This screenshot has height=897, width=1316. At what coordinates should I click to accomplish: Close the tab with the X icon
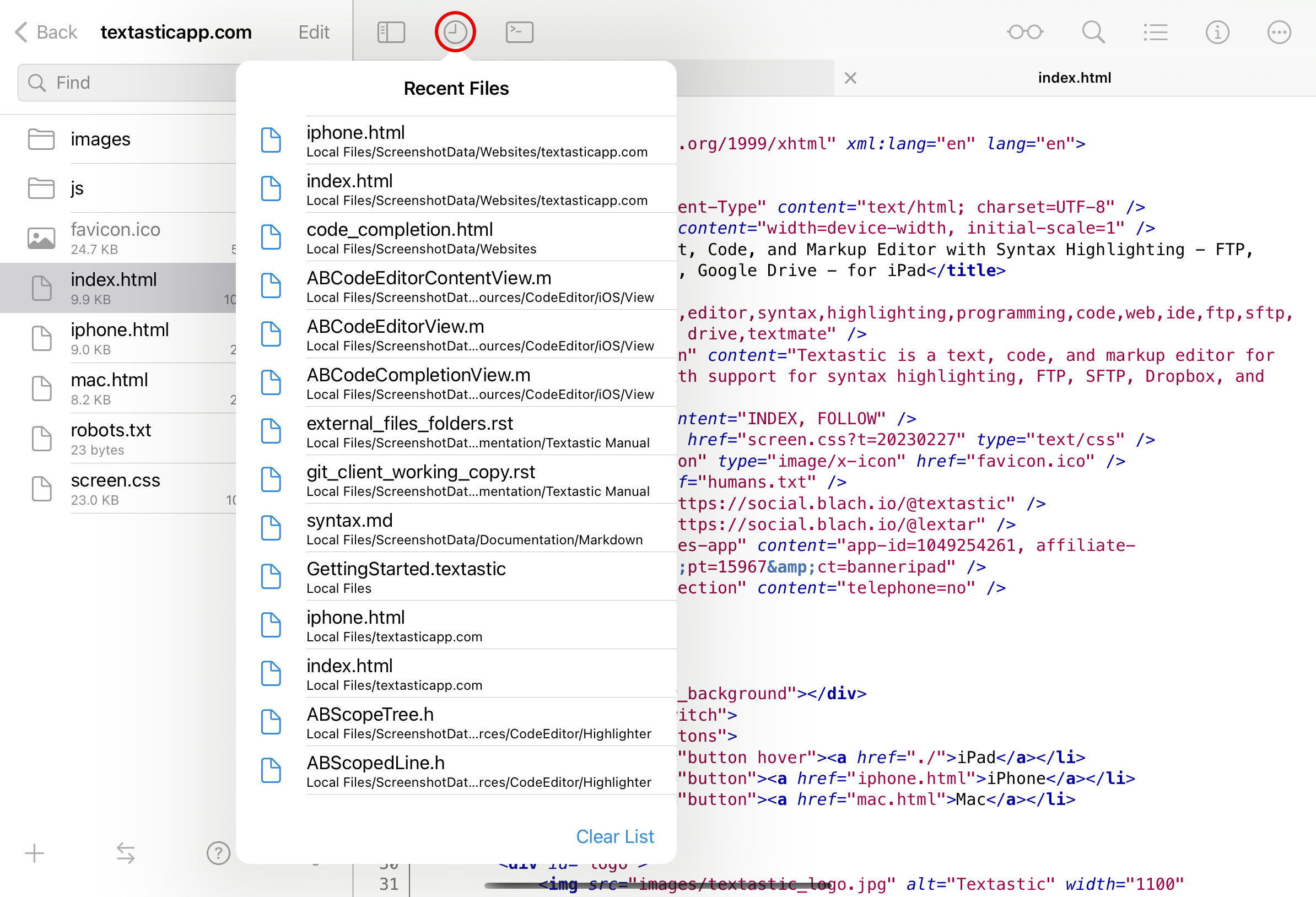point(850,78)
